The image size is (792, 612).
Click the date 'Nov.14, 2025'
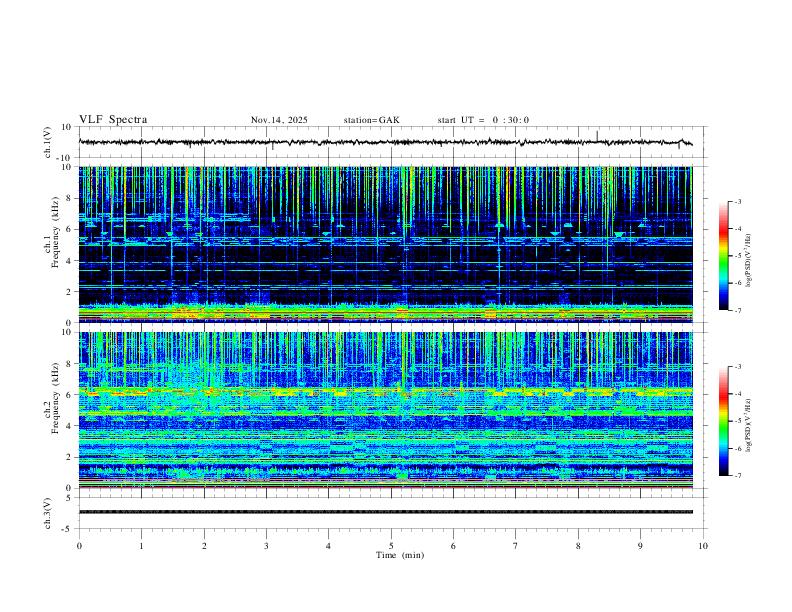tap(279, 120)
